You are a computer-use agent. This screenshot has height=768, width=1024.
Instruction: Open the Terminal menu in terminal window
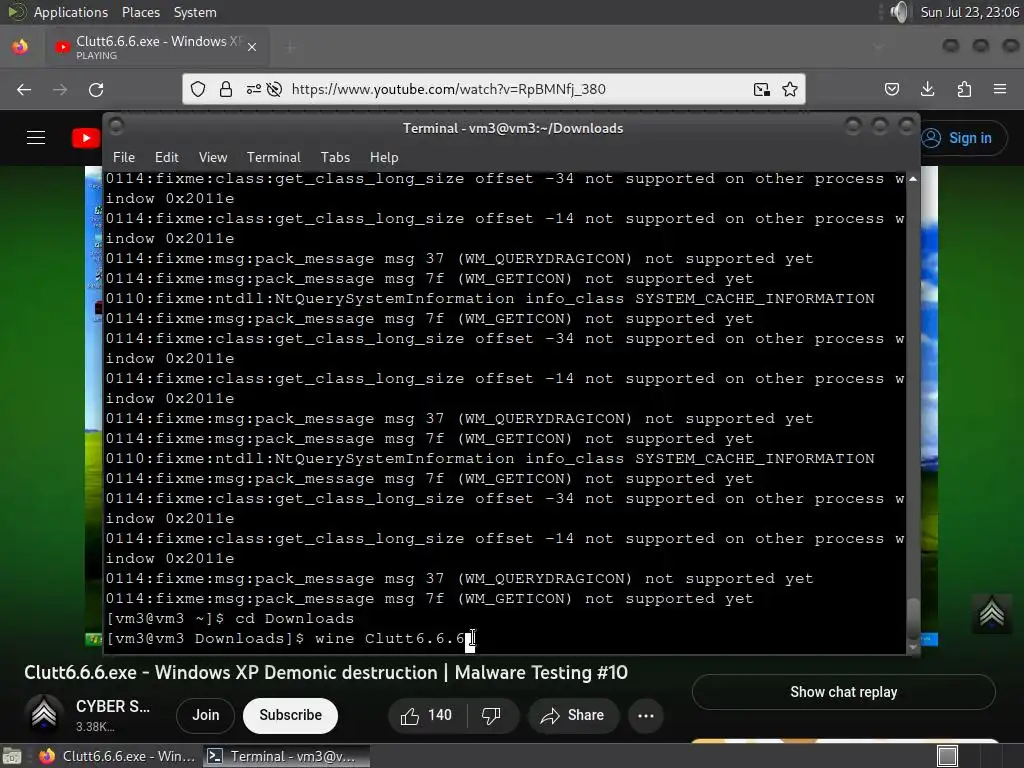(274, 157)
